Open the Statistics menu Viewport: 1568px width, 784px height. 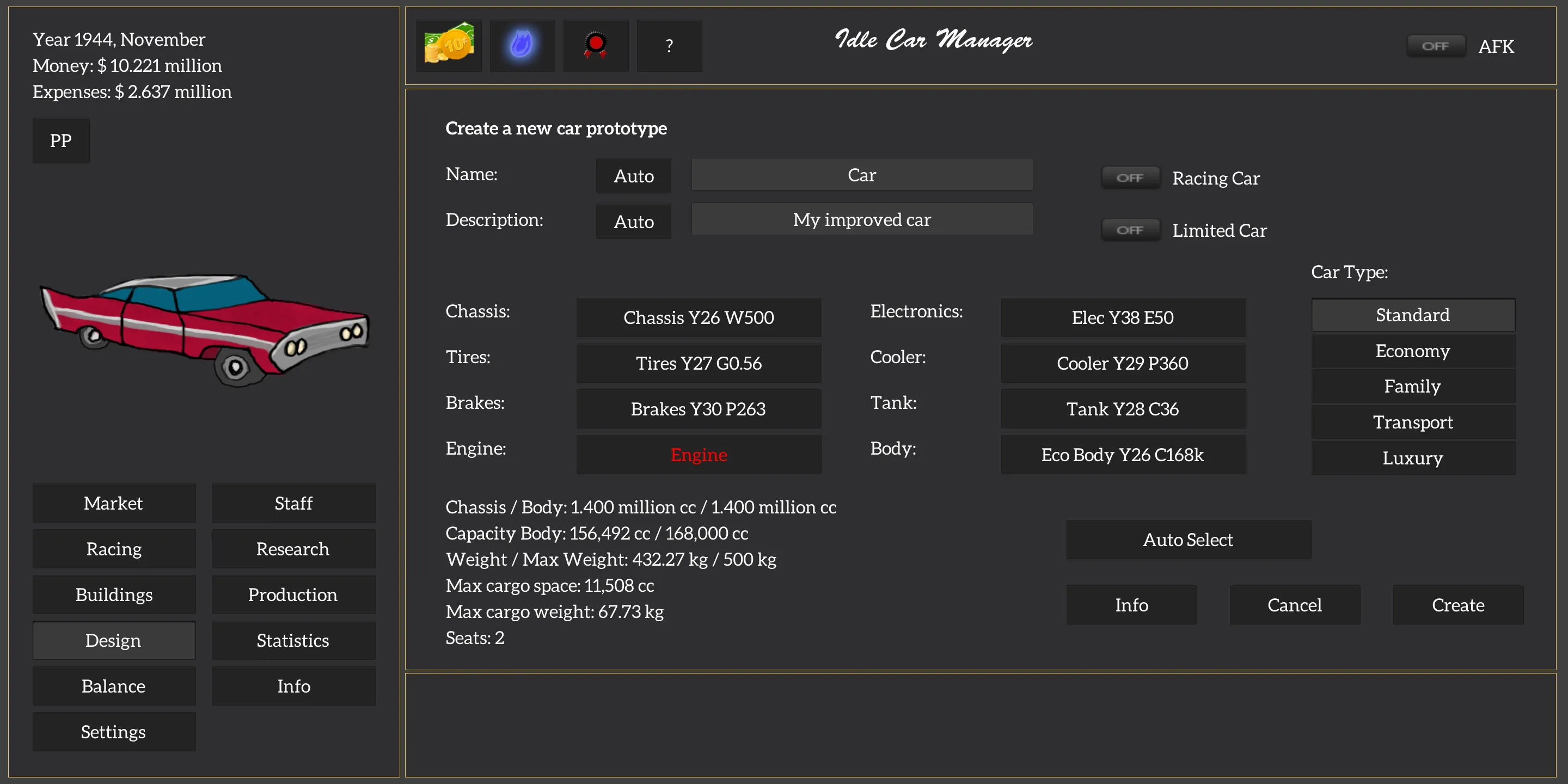(293, 640)
